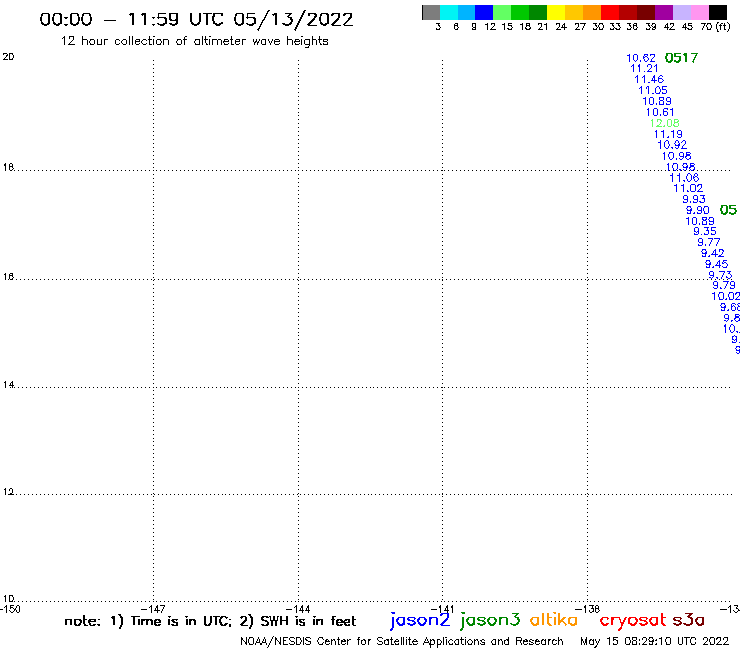
Task: Click the latitude axis label 20
Action: (x=8, y=57)
